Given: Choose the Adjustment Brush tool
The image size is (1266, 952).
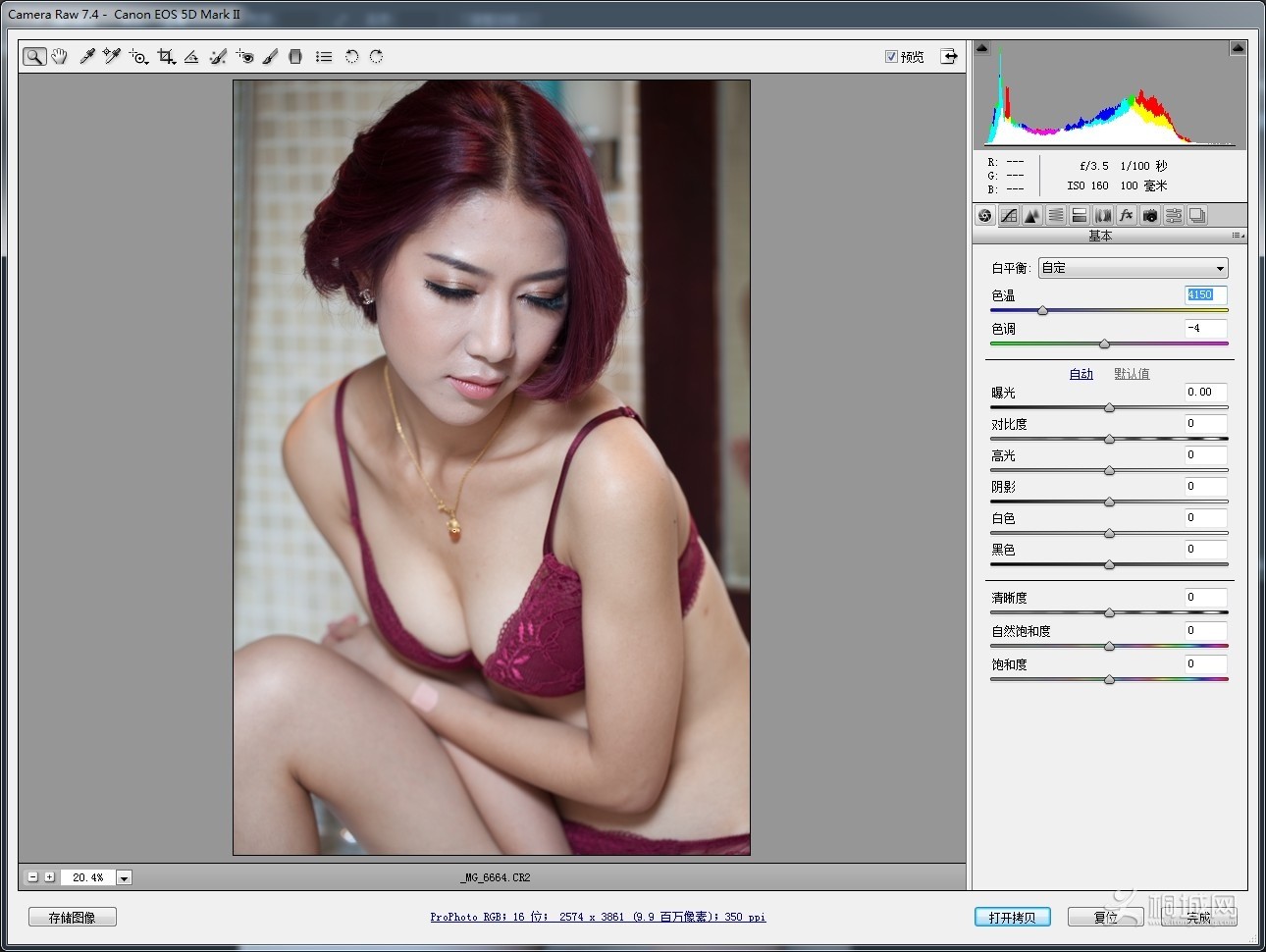Looking at the screenshot, I should pos(270,57).
